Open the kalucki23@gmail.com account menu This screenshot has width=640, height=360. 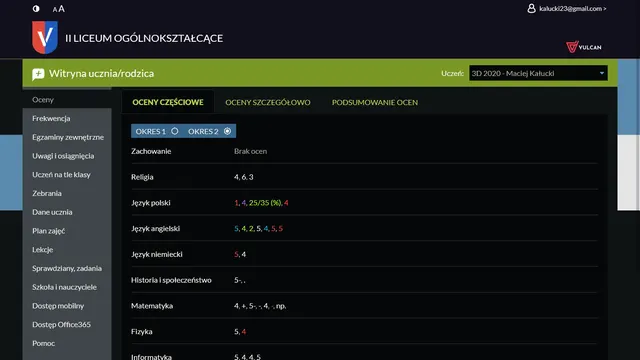pyautogui.click(x=573, y=9)
